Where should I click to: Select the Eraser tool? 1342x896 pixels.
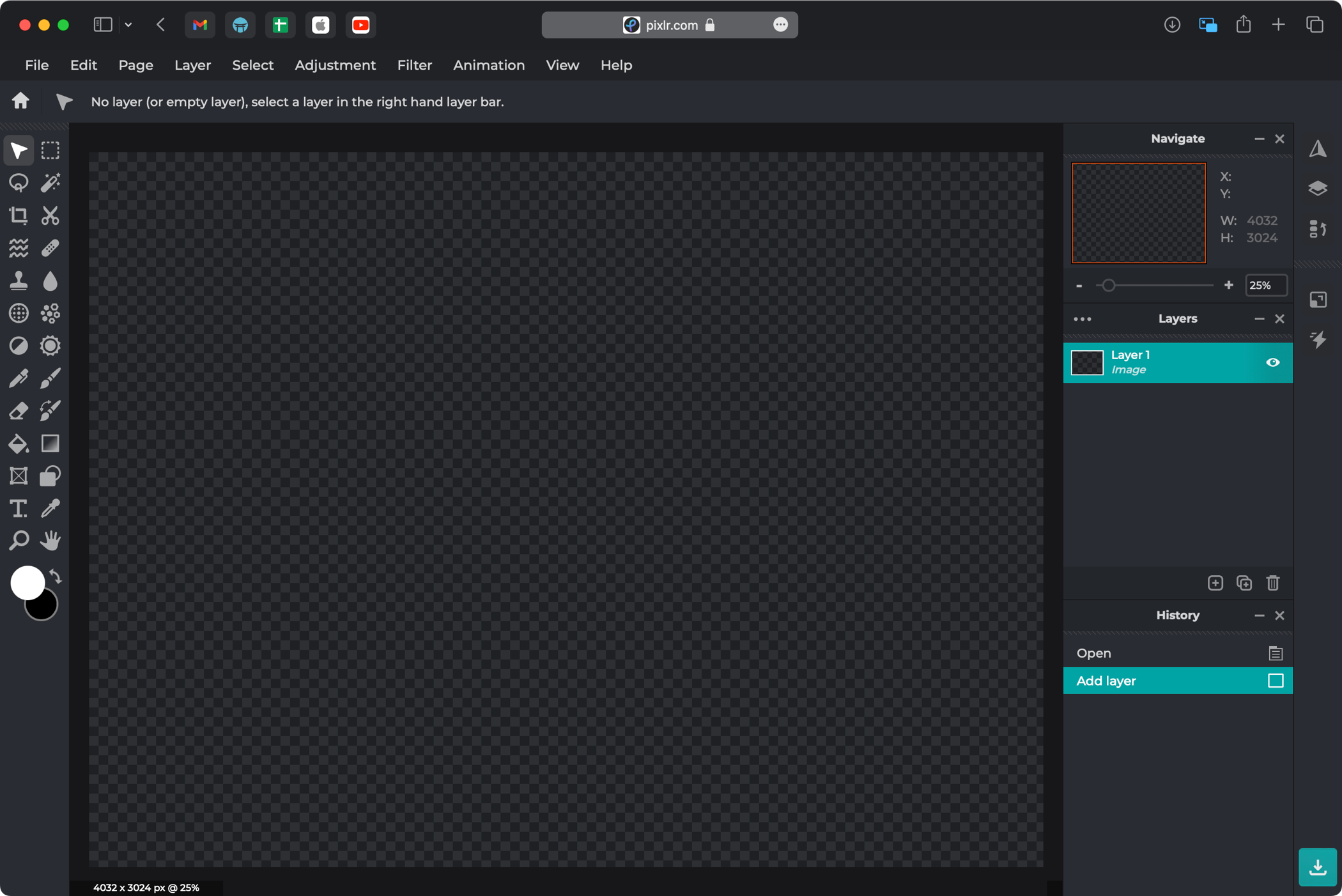tap(19, 411)
